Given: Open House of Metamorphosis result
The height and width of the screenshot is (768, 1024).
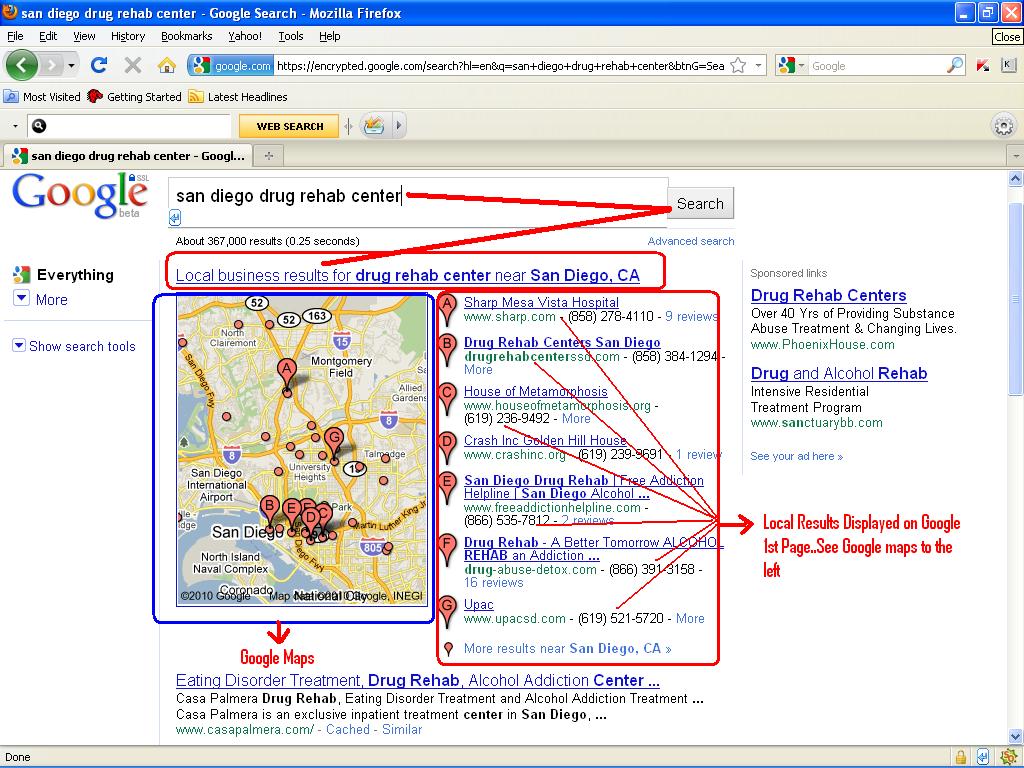Looking at the screenshot, I should tap(536, 391).
